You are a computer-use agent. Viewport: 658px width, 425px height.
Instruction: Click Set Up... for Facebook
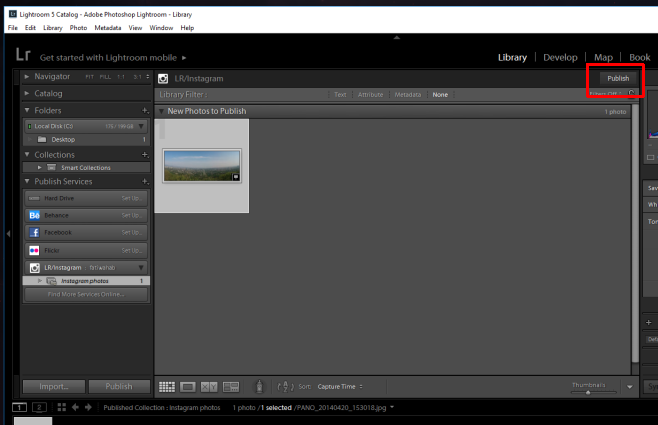[x=132, y=232]
